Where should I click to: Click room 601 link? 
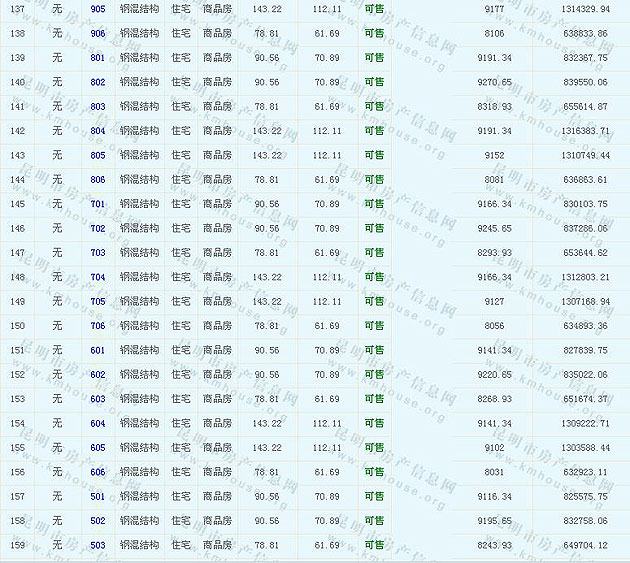click(97, 350)
